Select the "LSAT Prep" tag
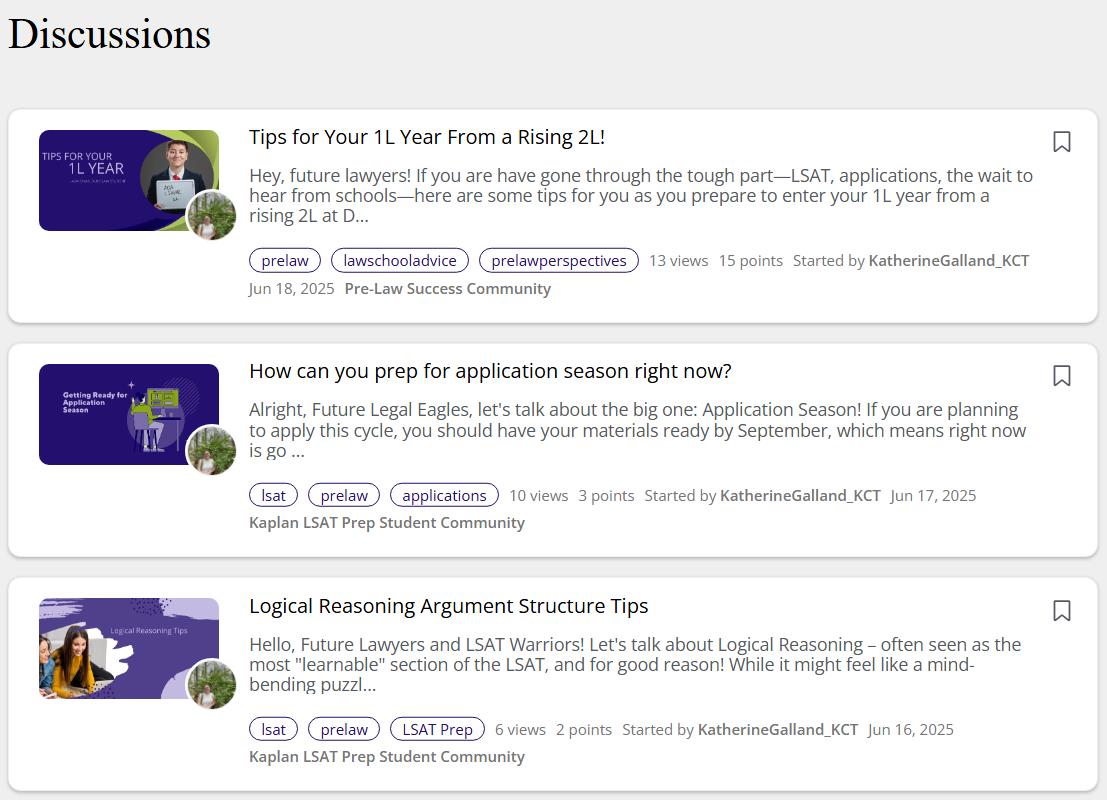This screenshot has width=1107, height=800. click(x=437, y=729)
